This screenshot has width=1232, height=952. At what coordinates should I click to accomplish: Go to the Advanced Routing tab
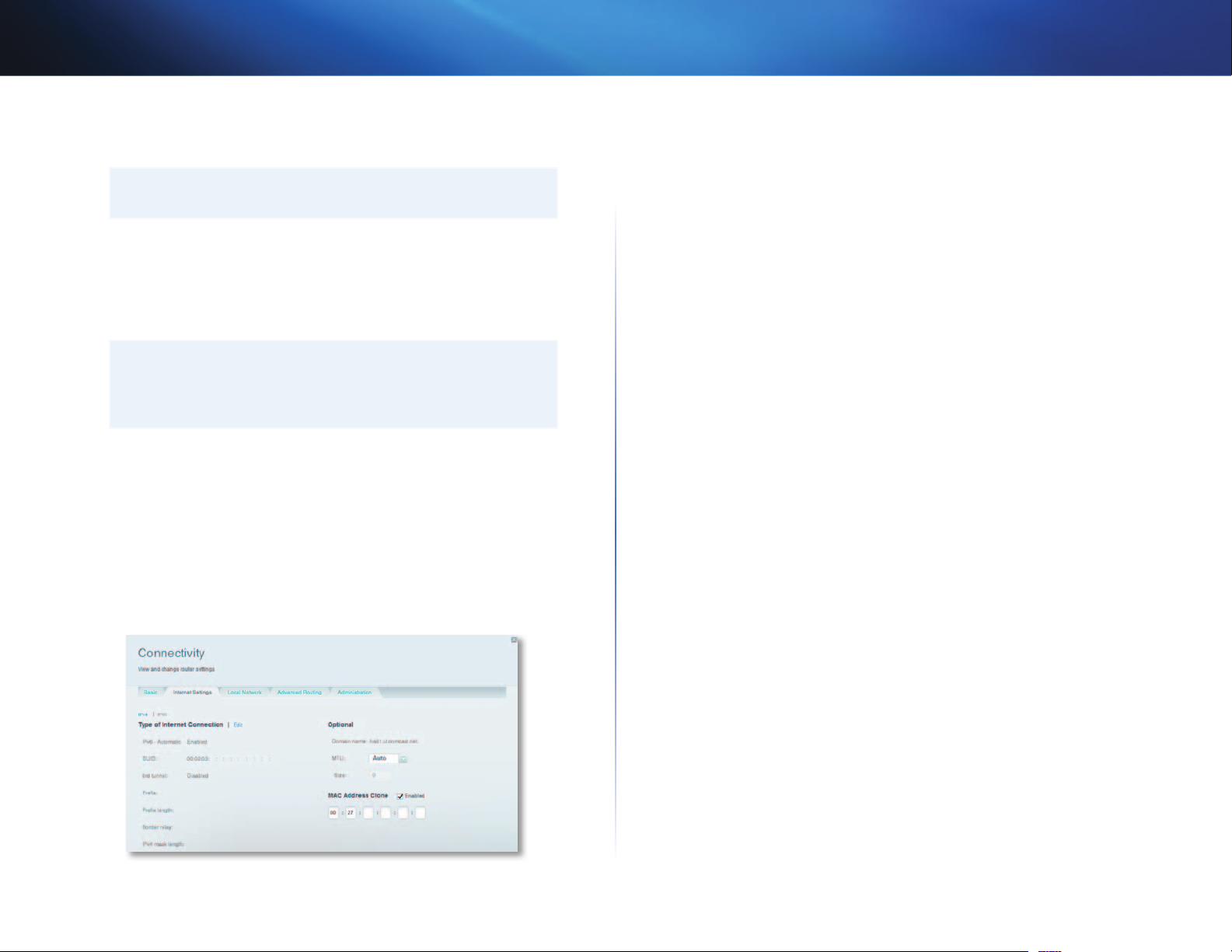point(299,692)
